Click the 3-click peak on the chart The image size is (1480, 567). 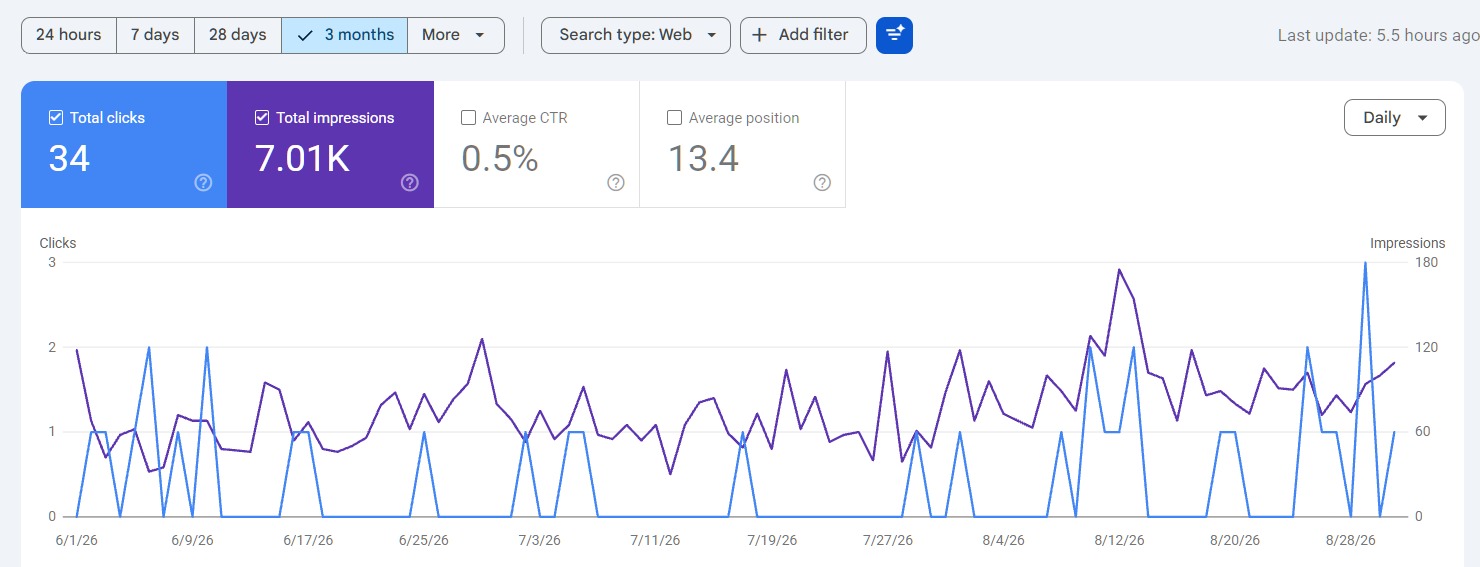pos(1365,264)
